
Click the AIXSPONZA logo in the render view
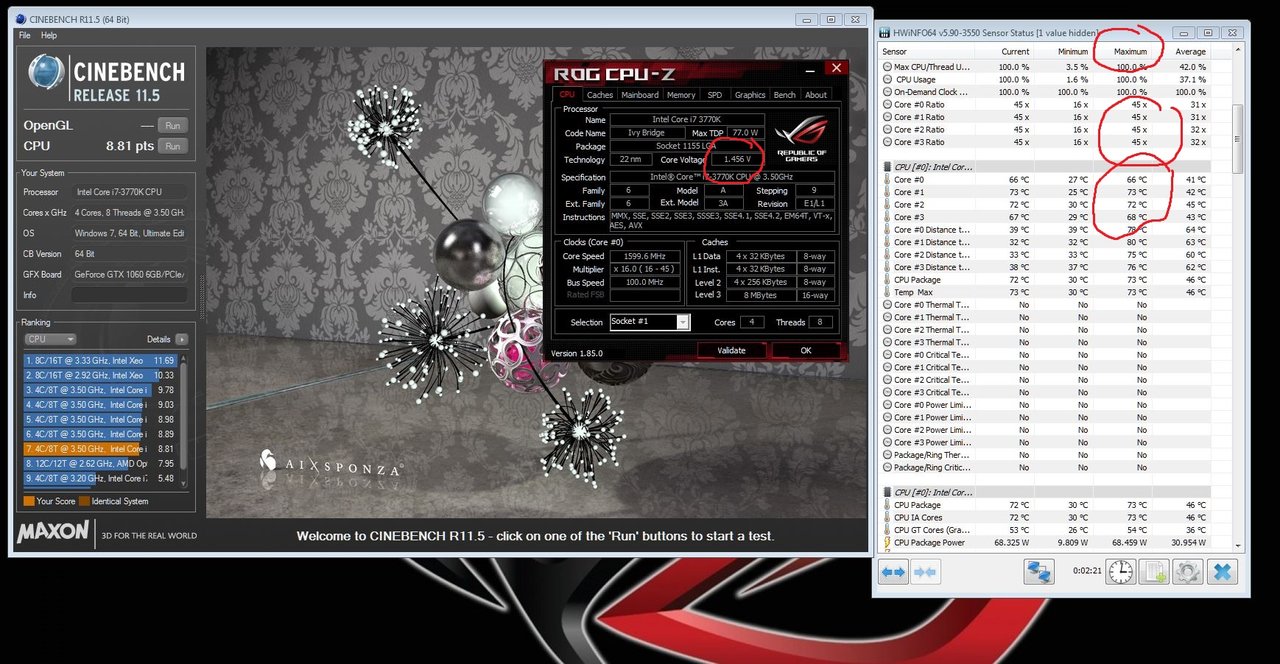coord(331,465)
